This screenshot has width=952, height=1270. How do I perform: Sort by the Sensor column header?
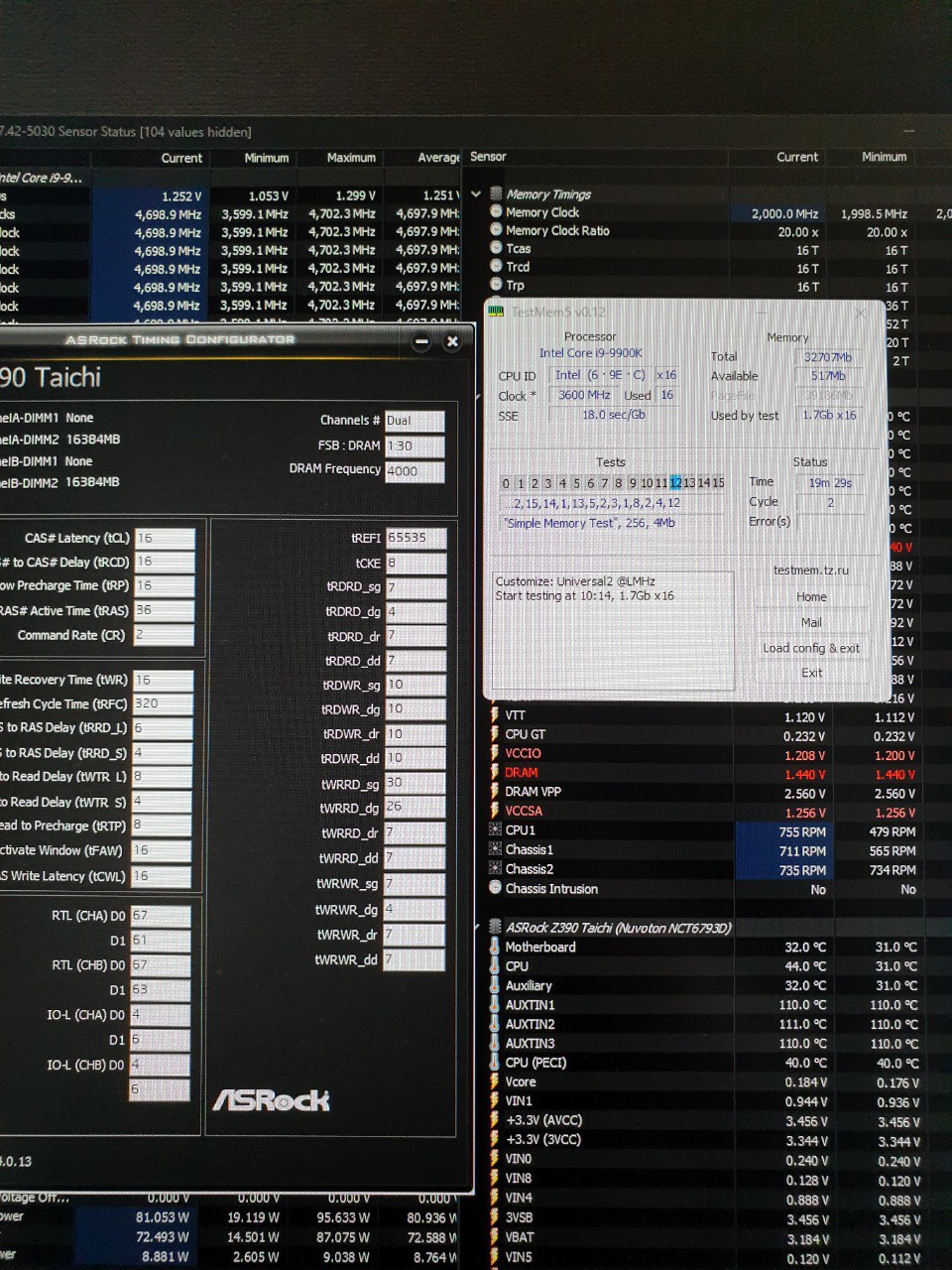(x=488, y=157)
